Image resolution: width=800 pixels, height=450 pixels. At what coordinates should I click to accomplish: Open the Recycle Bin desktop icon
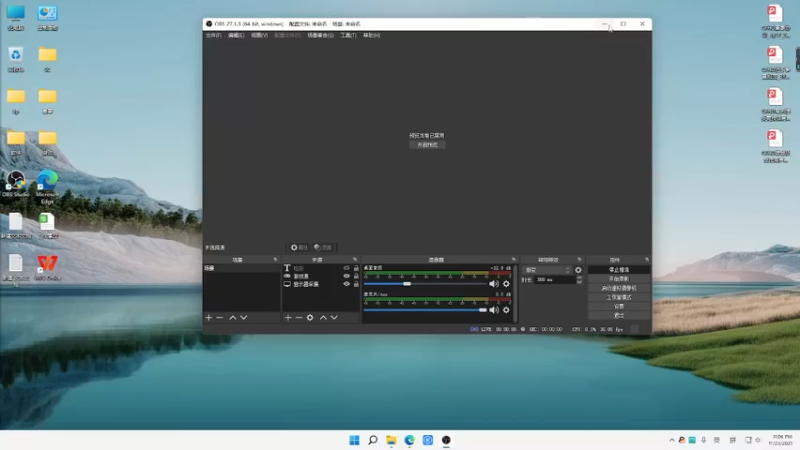(16, 59)
